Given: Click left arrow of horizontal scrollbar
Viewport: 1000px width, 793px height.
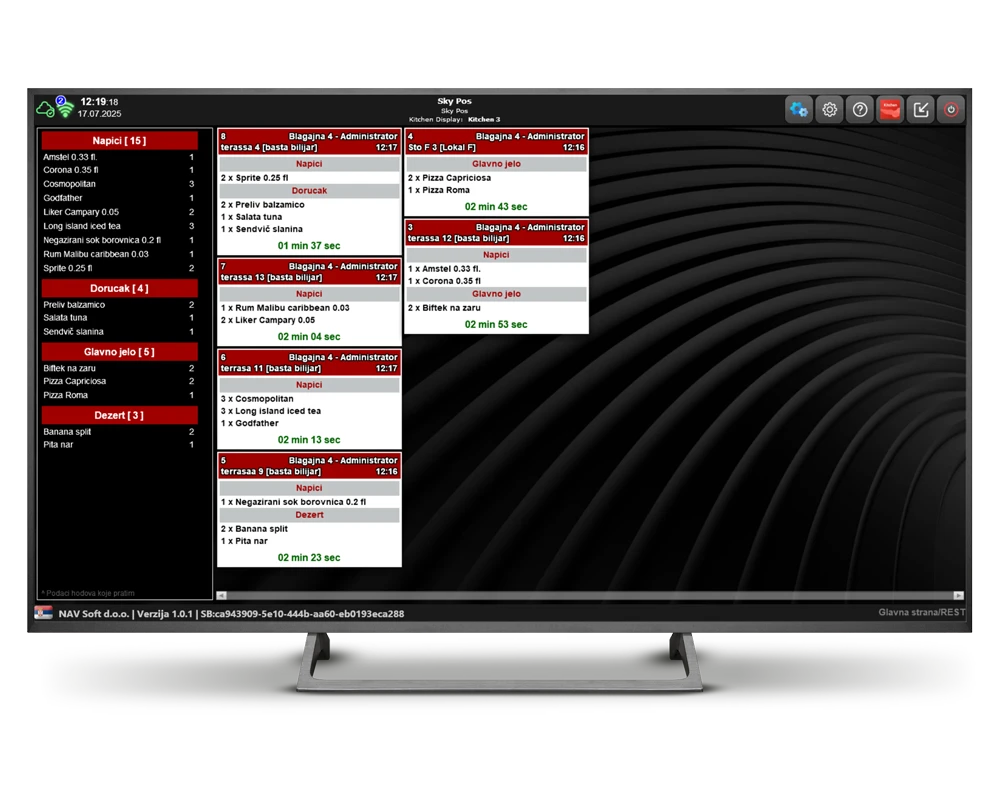Looking at the screenshot, I should (222, 596).
